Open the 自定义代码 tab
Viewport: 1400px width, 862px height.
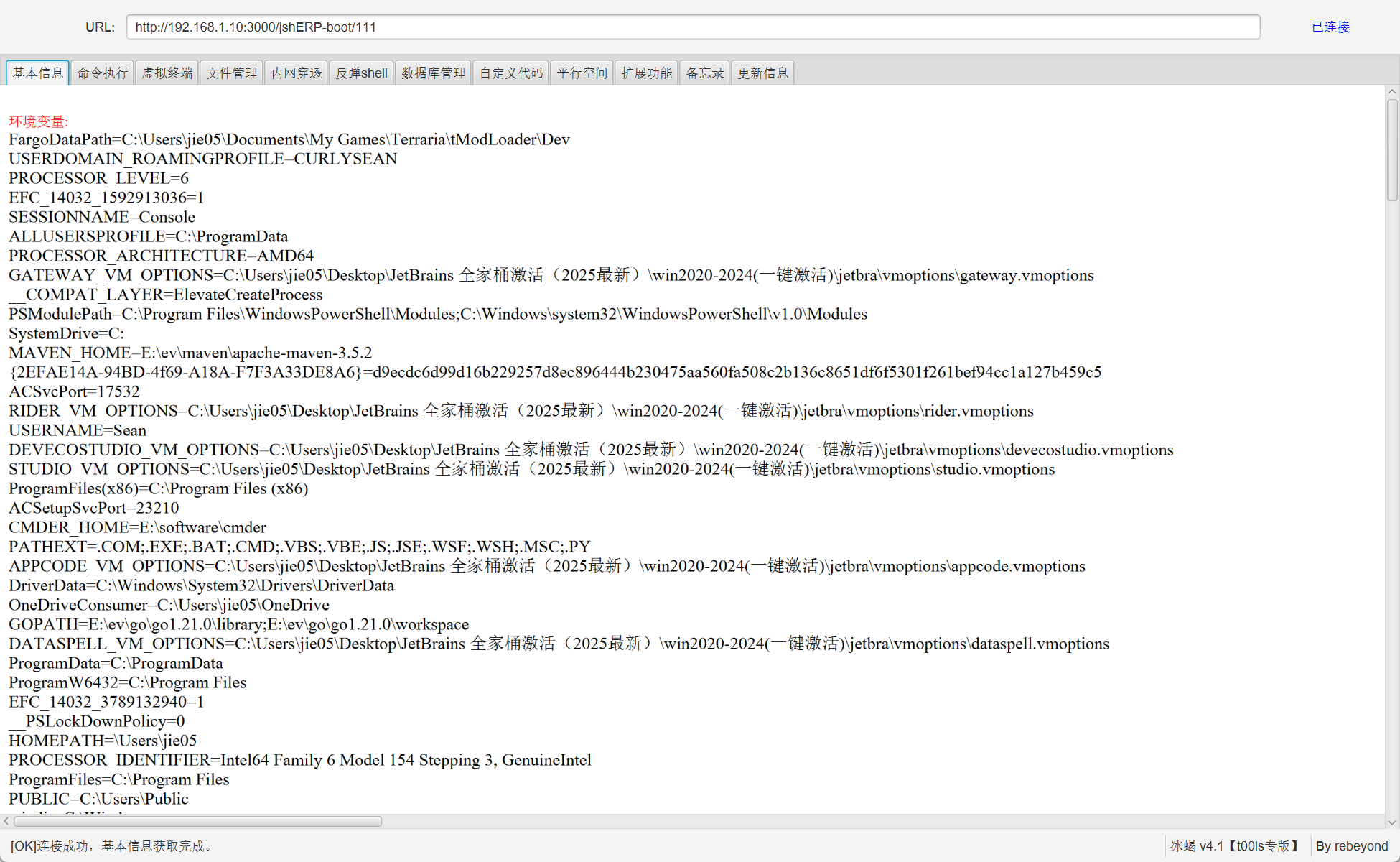tap(510, 73)
